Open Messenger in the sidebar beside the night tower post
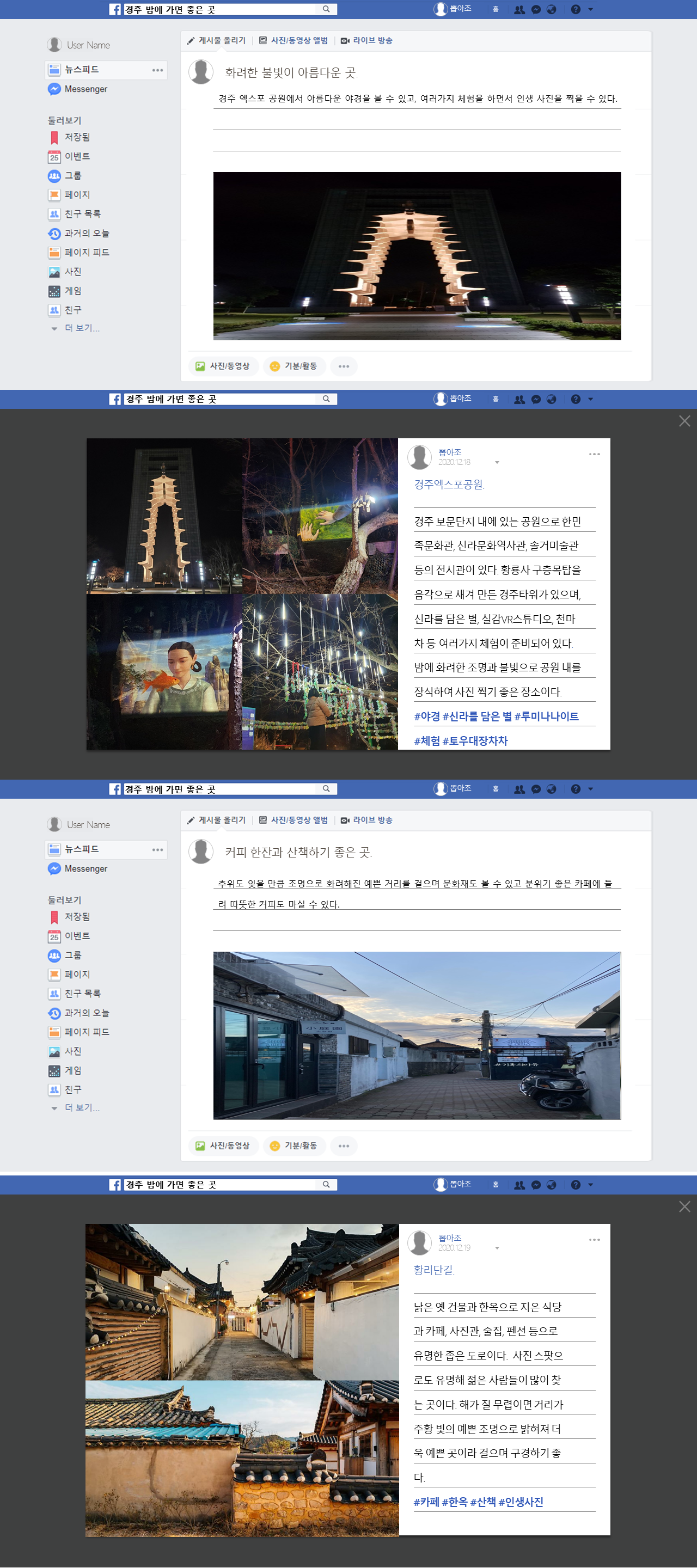Screen dimensions: 697x1568 point(85,89)
